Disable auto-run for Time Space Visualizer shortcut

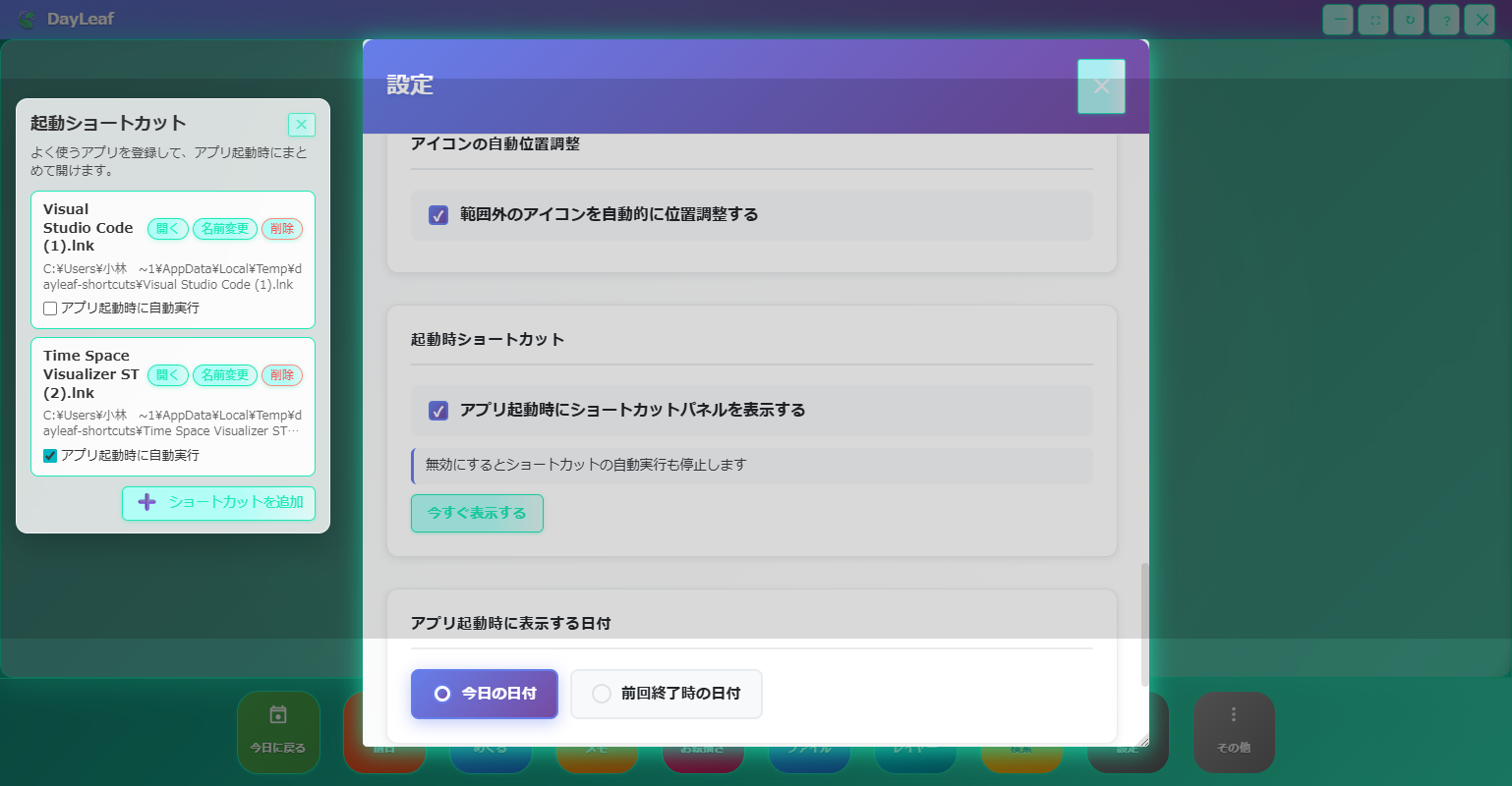(x=51, y=456)
